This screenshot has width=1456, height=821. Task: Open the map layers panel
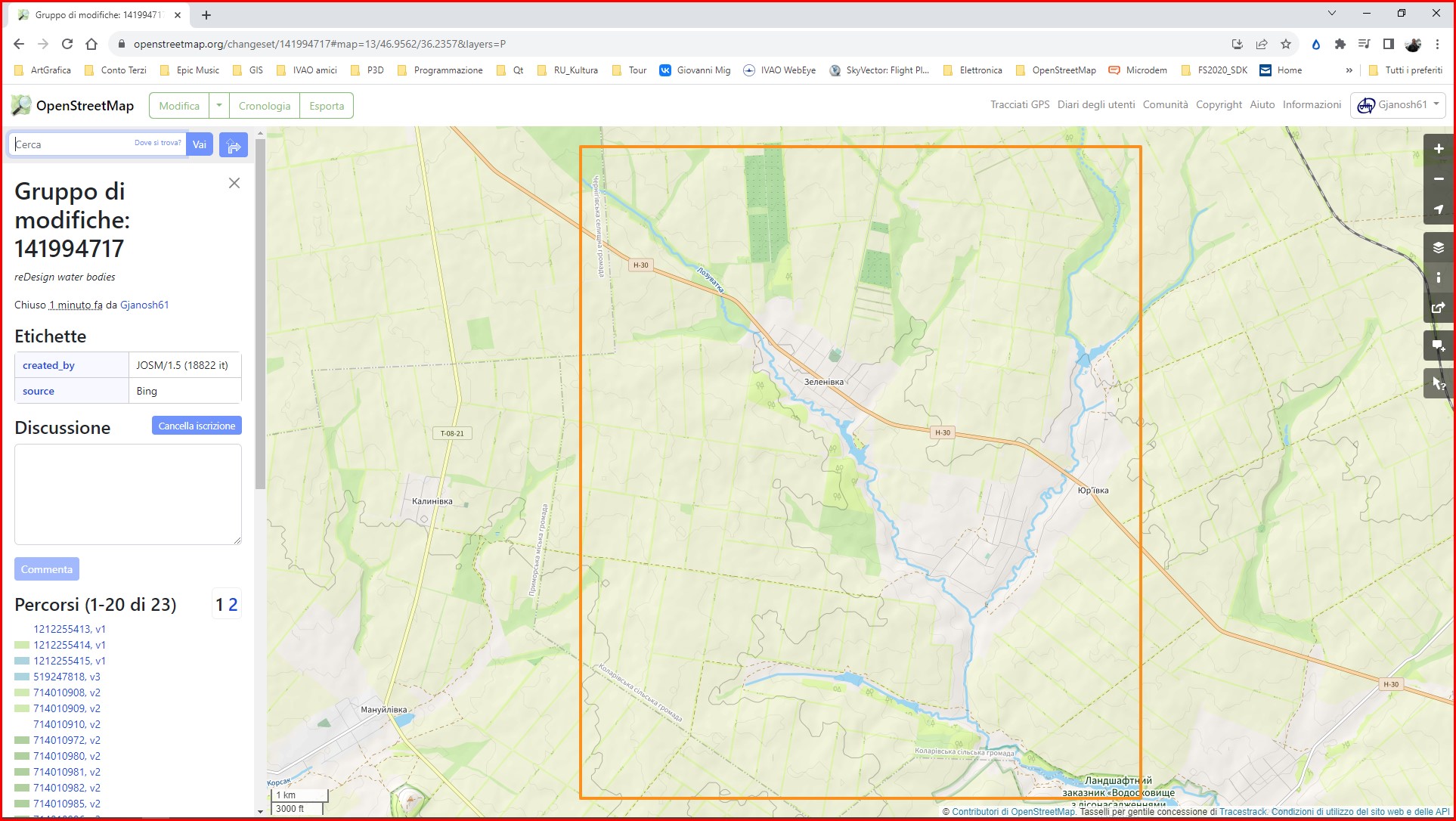click(1438, 247)
